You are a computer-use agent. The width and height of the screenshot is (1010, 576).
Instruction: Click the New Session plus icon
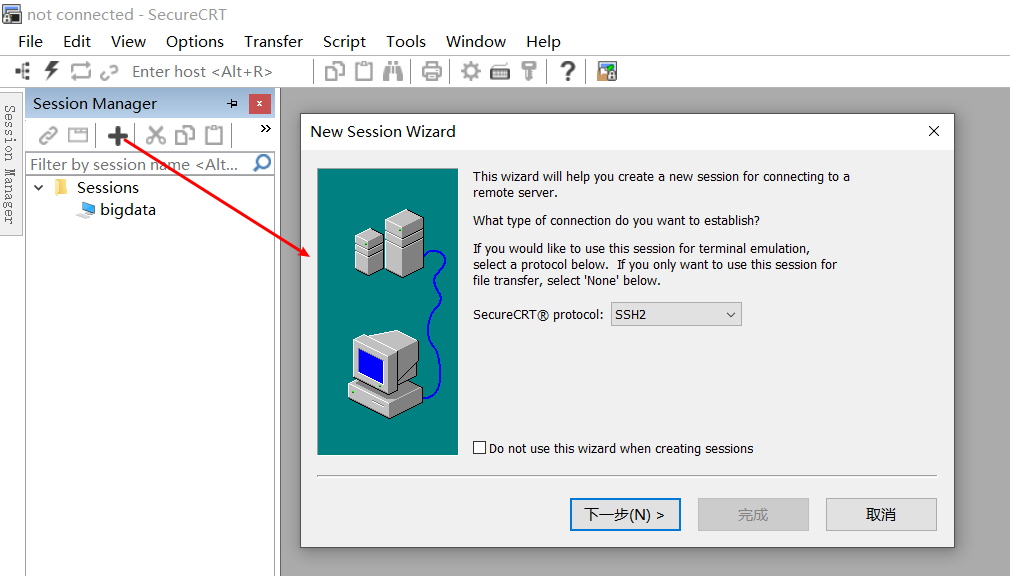pos(118,135)
